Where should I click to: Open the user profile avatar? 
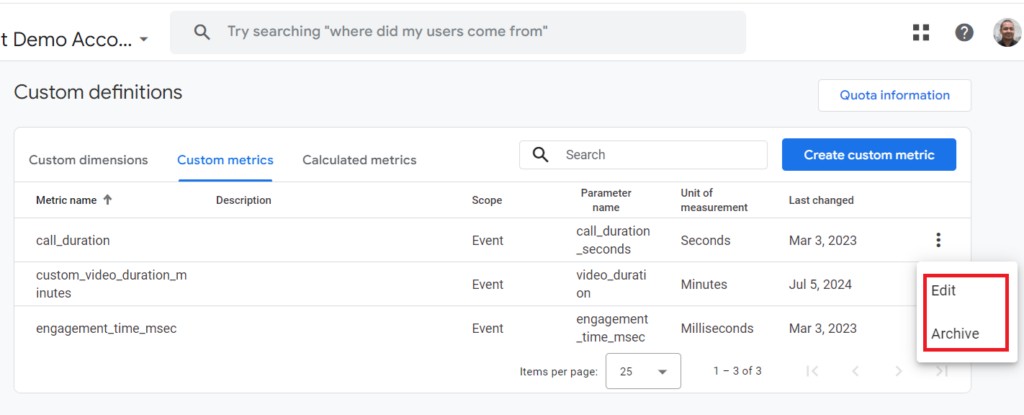[x=1006, y=32]
